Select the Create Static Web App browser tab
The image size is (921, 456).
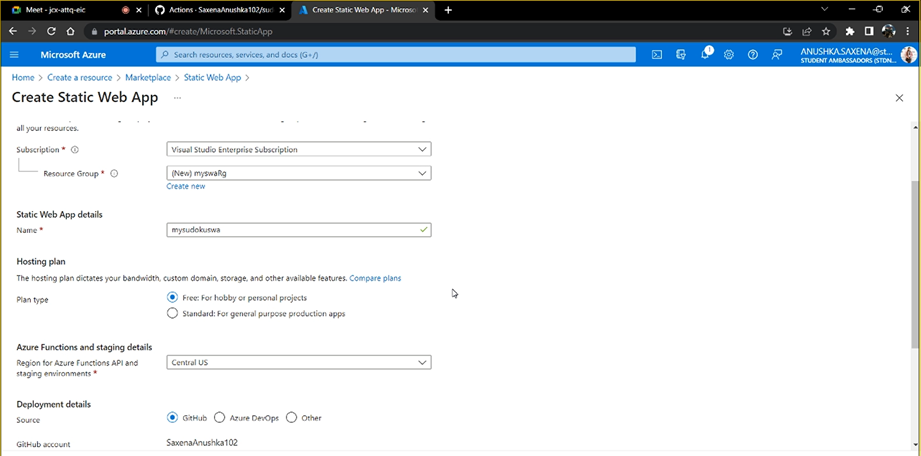pyautogui.click(x=364, y=10)
